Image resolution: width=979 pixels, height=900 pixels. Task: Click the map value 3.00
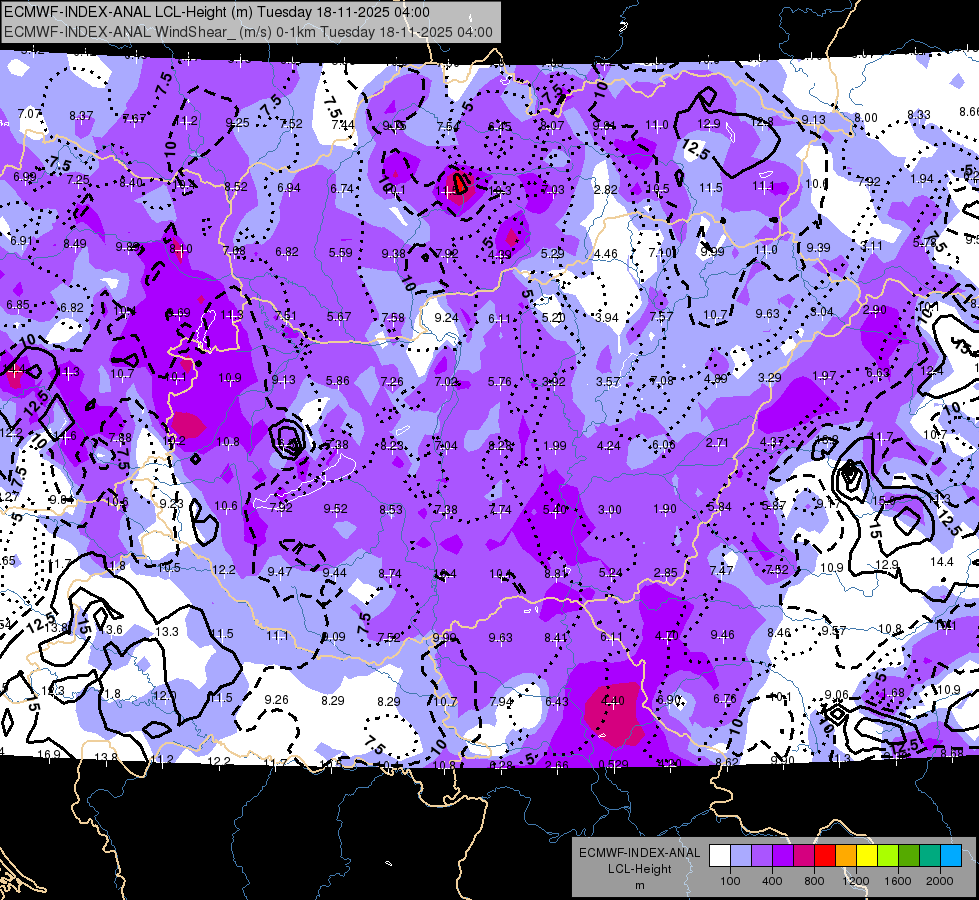point(609,510)
